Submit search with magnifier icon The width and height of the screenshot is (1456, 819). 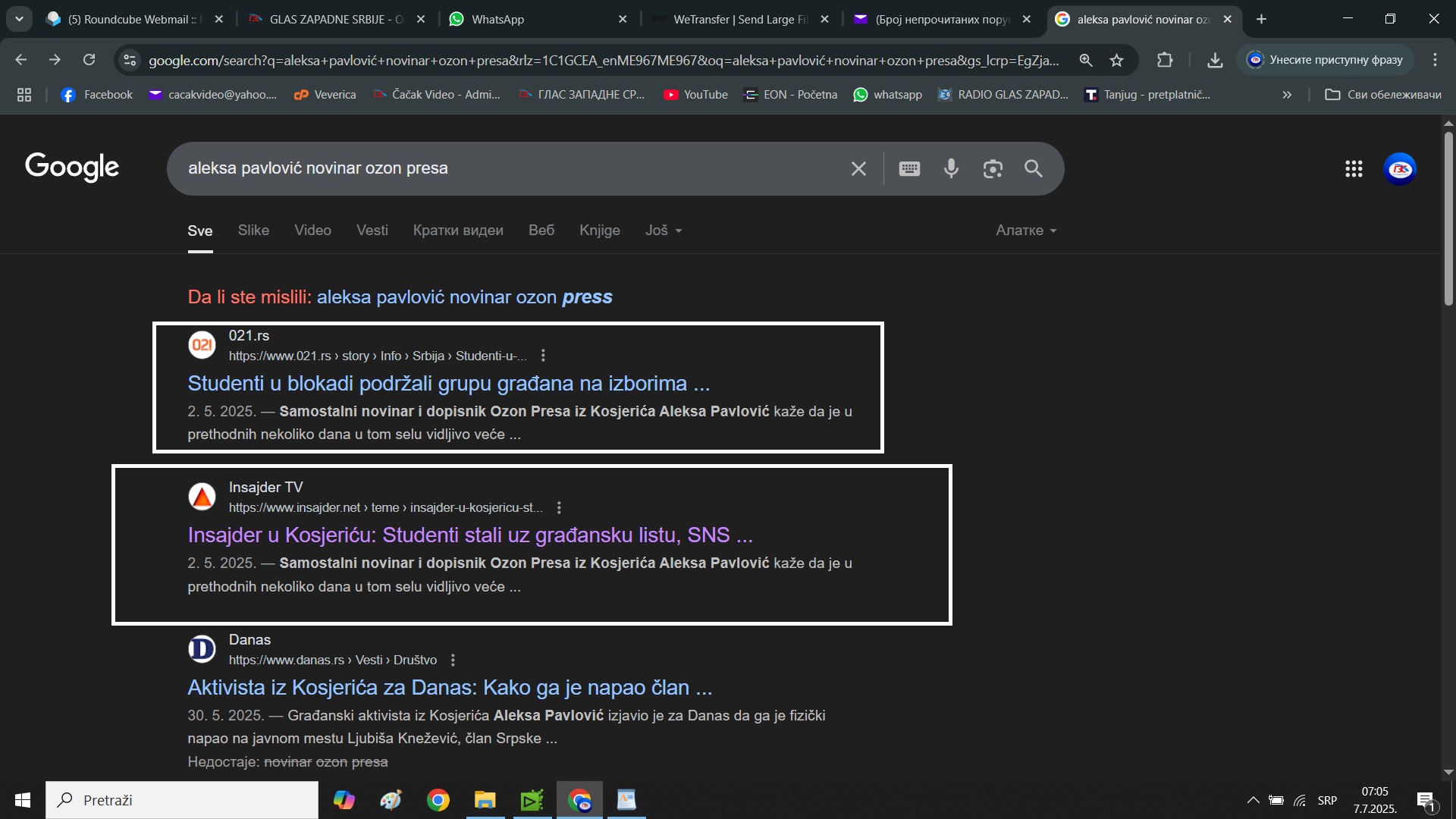point(1034,168)
